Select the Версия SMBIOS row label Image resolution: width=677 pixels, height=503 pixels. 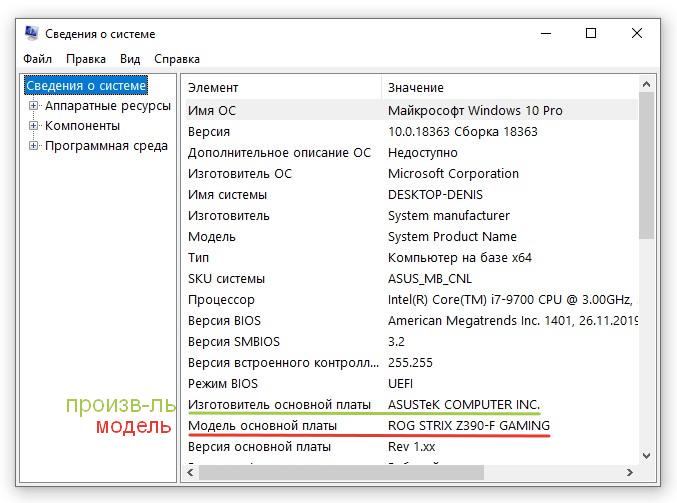click(x=234, y=342)
